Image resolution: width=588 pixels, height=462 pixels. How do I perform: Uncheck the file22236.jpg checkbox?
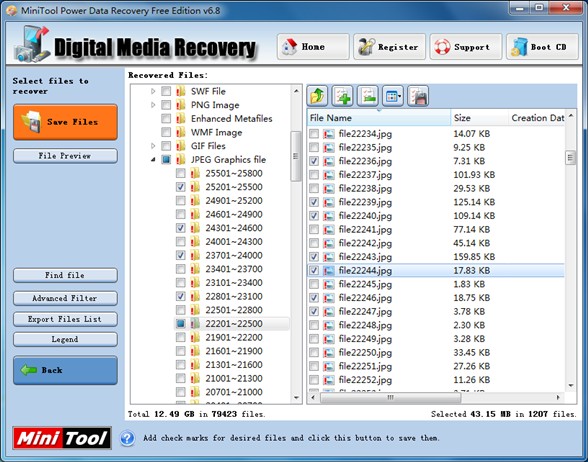click(x=314, y=161)
